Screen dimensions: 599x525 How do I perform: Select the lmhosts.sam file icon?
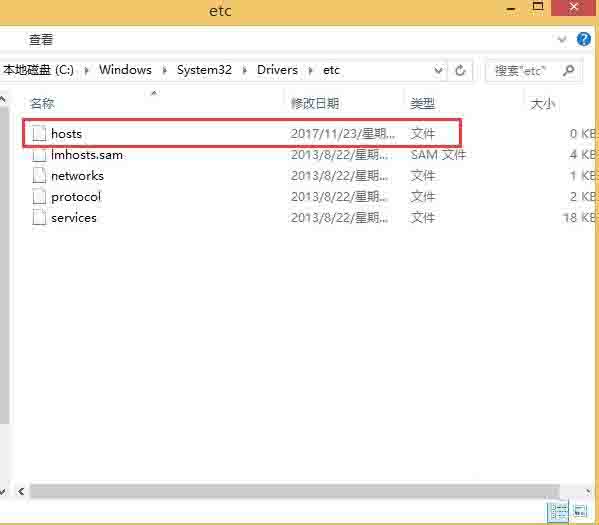39,154
